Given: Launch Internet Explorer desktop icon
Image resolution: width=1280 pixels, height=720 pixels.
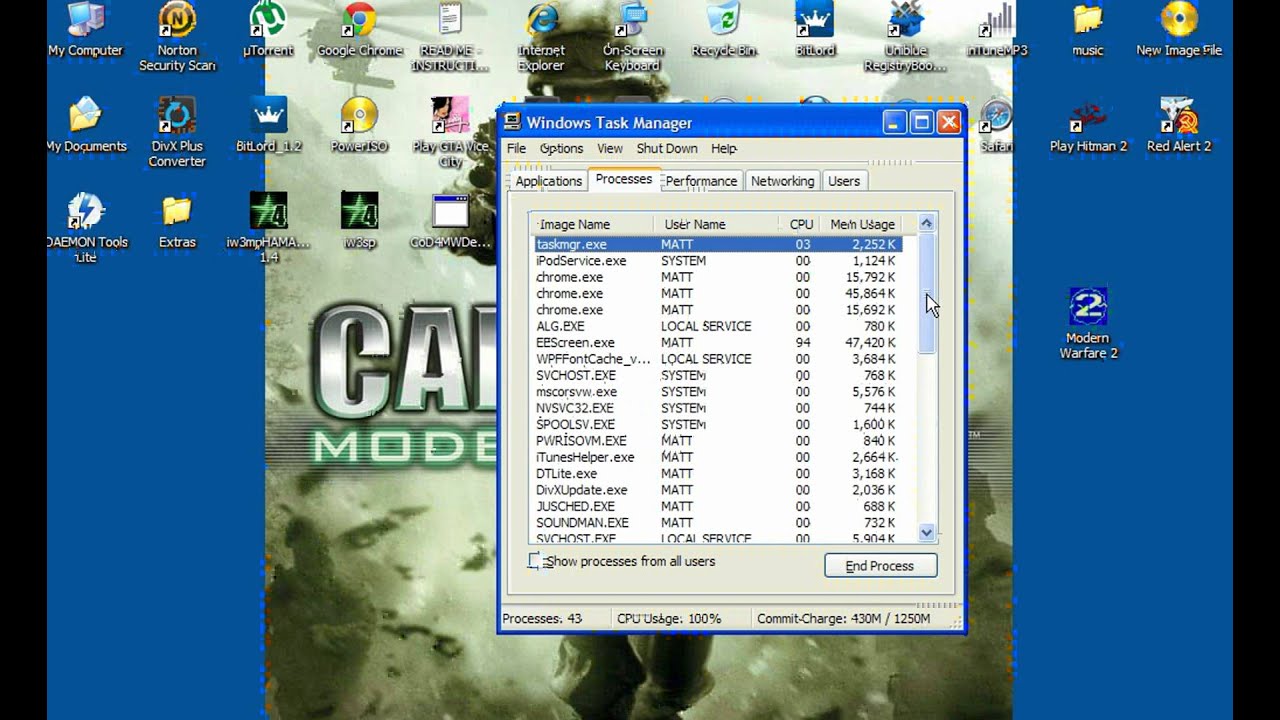Looking at the screenshot, I should (541, 37).
